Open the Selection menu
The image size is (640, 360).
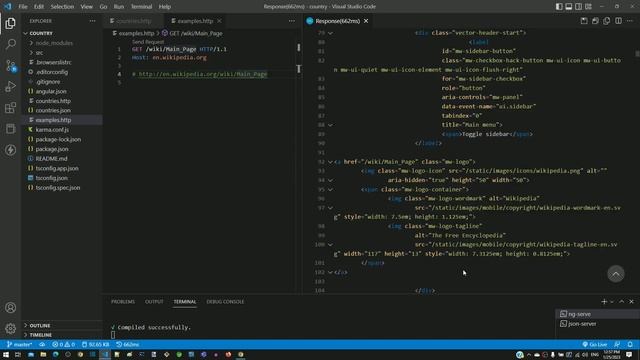click(x=62, y=7)
